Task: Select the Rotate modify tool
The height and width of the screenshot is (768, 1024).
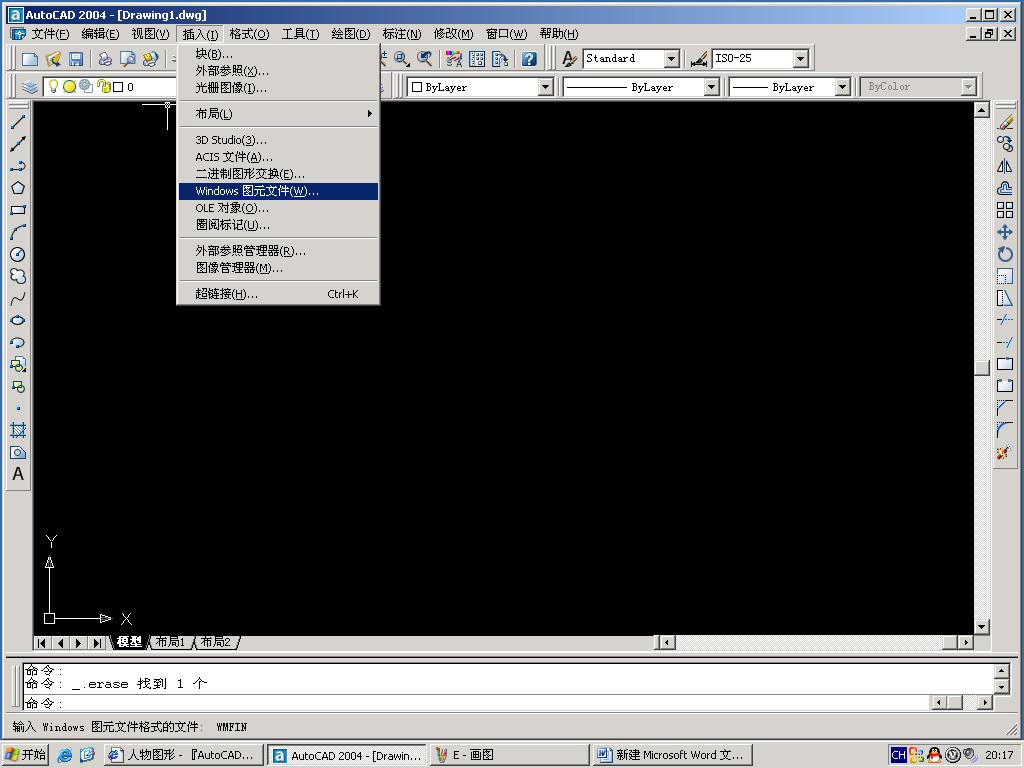Action: click(x=1005, y=254)
